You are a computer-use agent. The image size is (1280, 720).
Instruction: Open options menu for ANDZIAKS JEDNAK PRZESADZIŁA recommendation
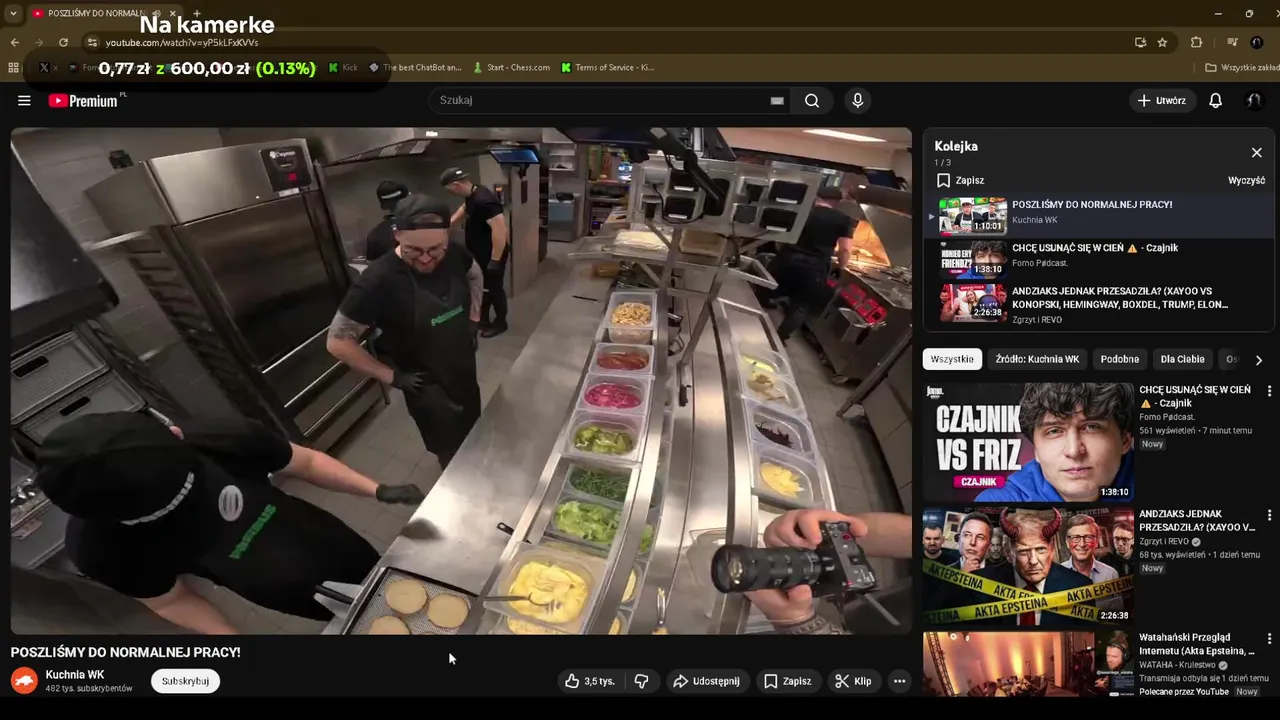click(1270, 515)
